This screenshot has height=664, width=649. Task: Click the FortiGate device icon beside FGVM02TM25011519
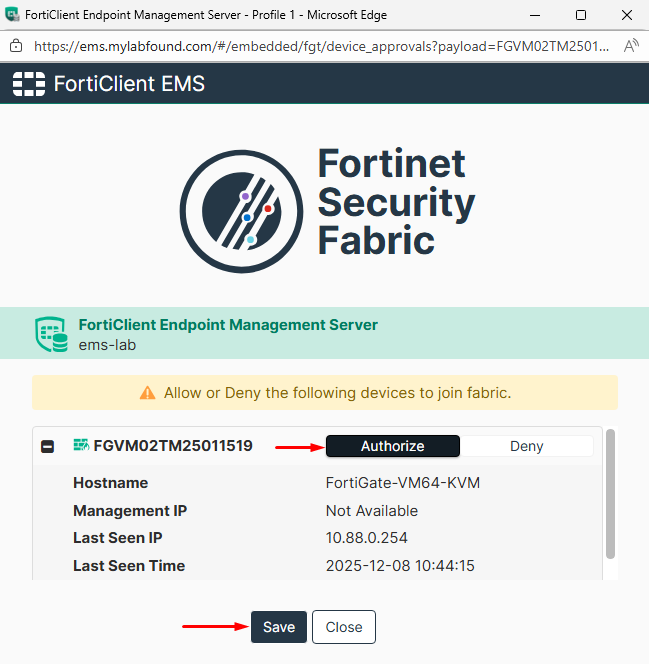coord(81,445)
